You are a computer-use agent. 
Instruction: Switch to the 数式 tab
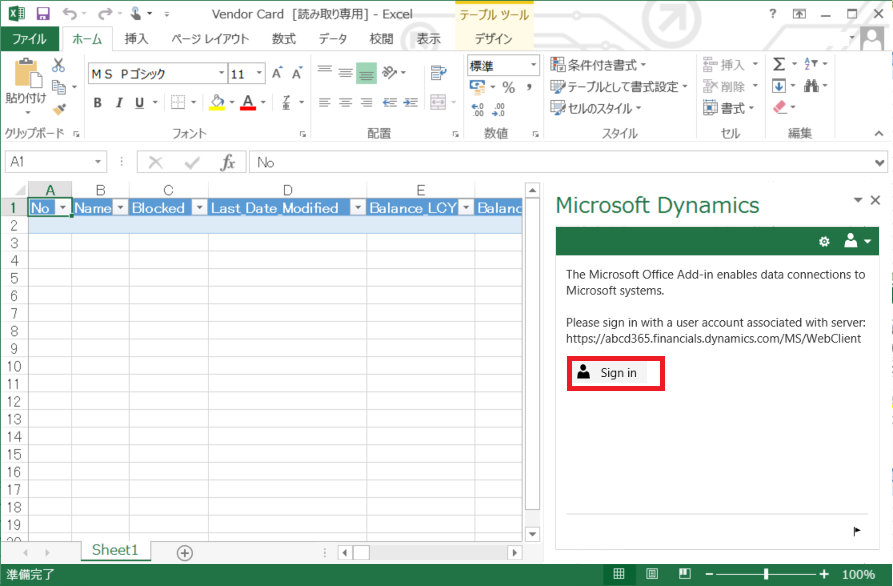(x=284, y=39)
